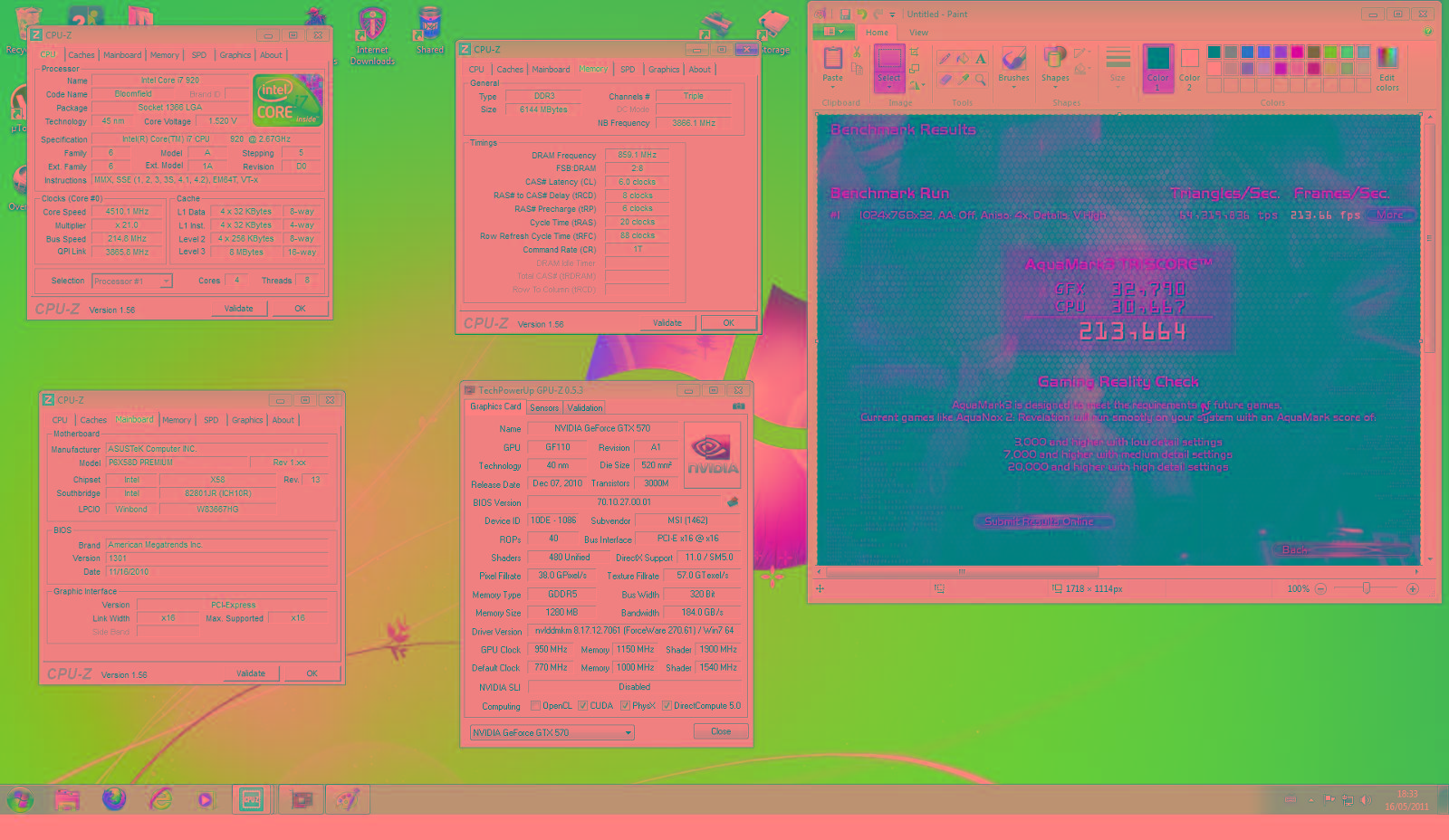The height and width of the screenshot is (840, 1449).
Task: Open the Rotate dropdown in Paint Image group
Action: click(916, 85)
